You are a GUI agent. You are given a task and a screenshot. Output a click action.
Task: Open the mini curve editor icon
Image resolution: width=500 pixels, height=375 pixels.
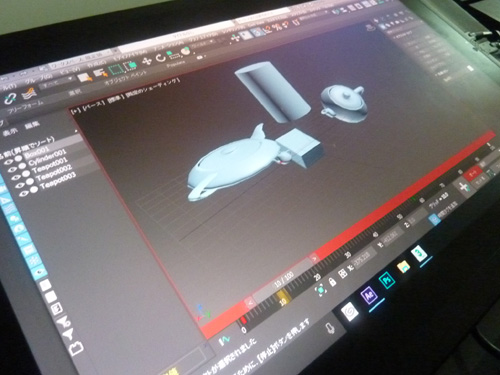[225, 340]
